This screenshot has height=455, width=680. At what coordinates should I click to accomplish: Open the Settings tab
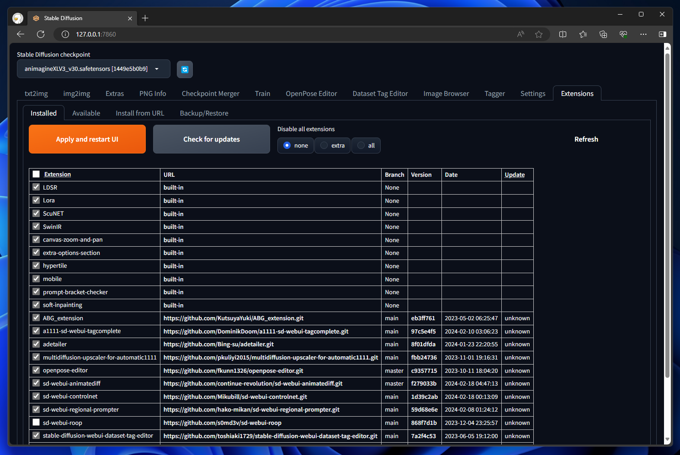(x=533, y=94)
